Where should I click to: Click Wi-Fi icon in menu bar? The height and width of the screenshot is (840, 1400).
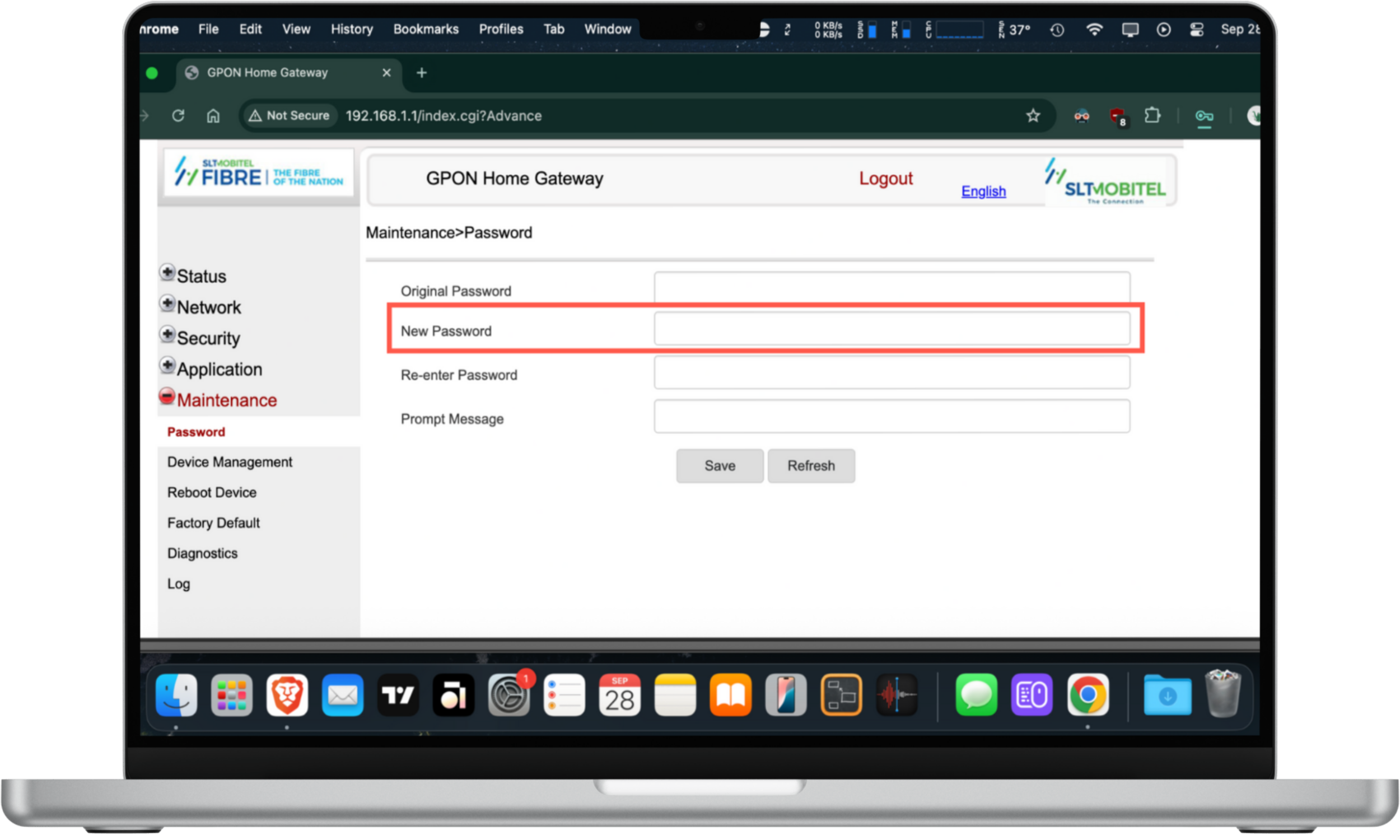click(1094, 30)
